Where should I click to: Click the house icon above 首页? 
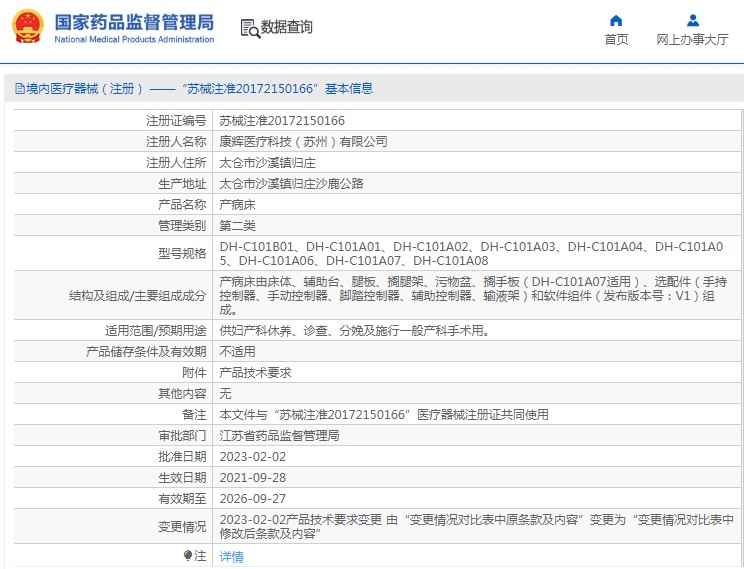pyautogui.click(x=616, y=20)
